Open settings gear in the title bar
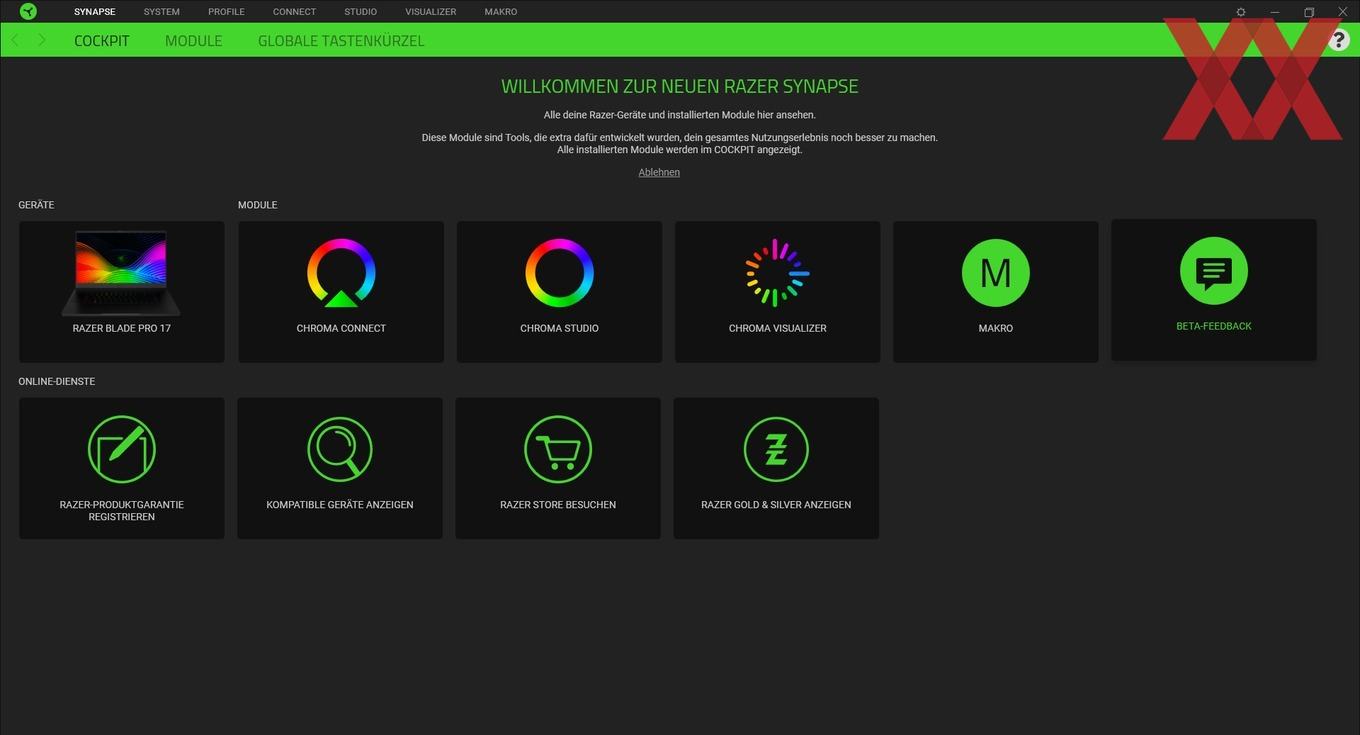 pyautogui.click(x=1241, y=12)
